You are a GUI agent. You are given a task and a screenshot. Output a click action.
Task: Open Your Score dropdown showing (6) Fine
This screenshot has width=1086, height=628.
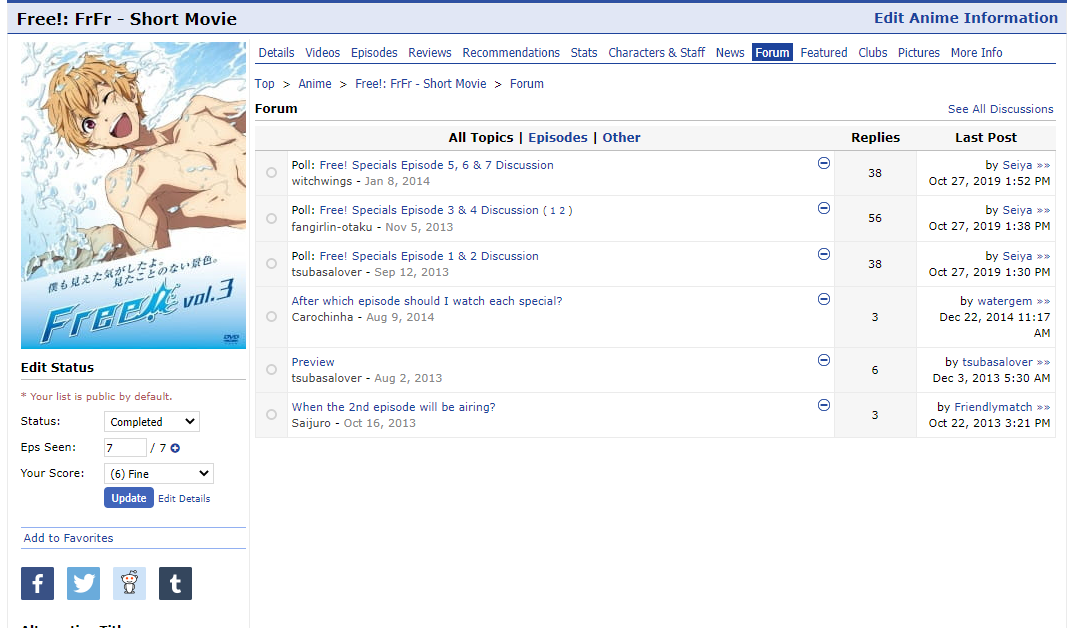159,474
